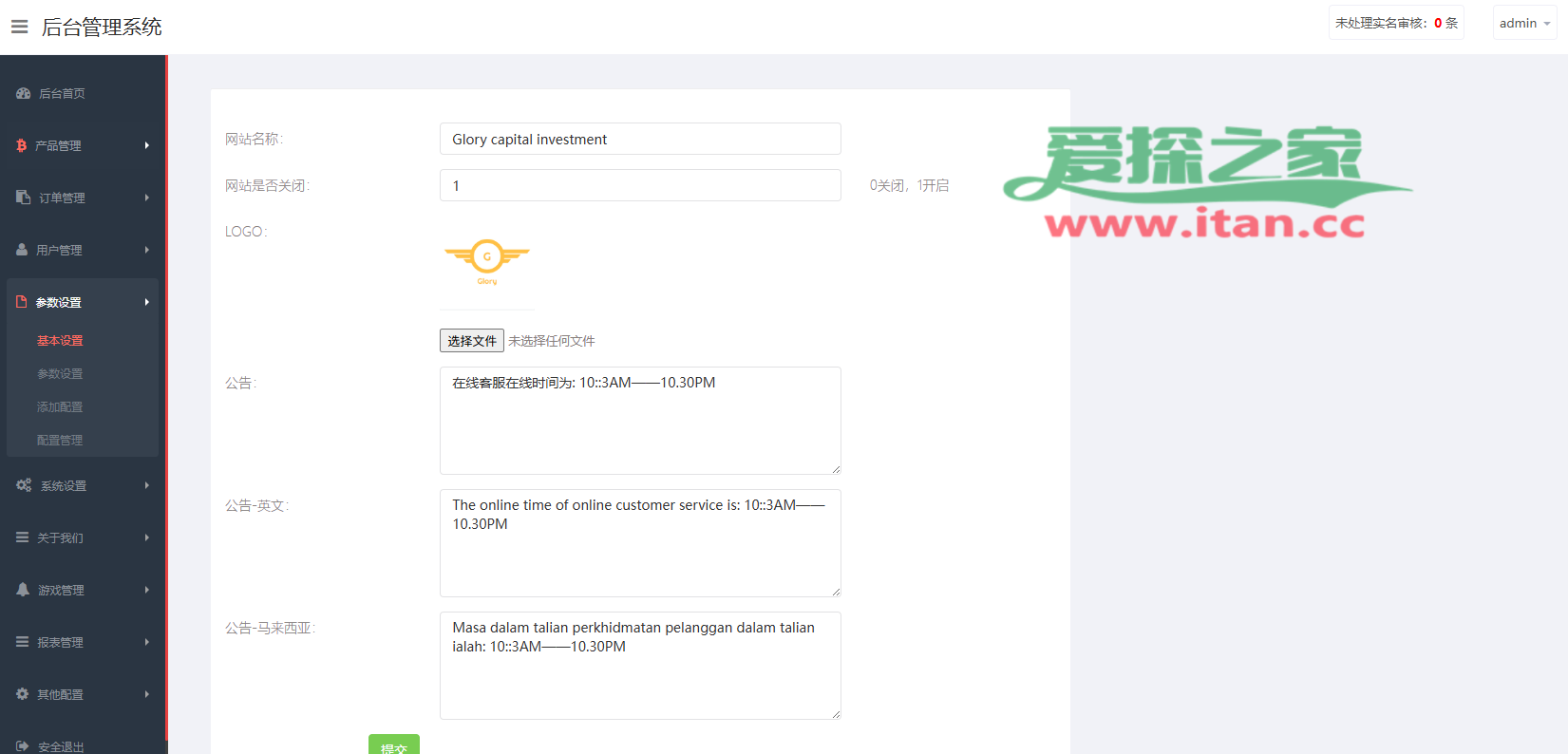This screenshot has width=1568, height=754.
Task: Select 基本设置 in the sidebar submenu
Action: [60, 340]
